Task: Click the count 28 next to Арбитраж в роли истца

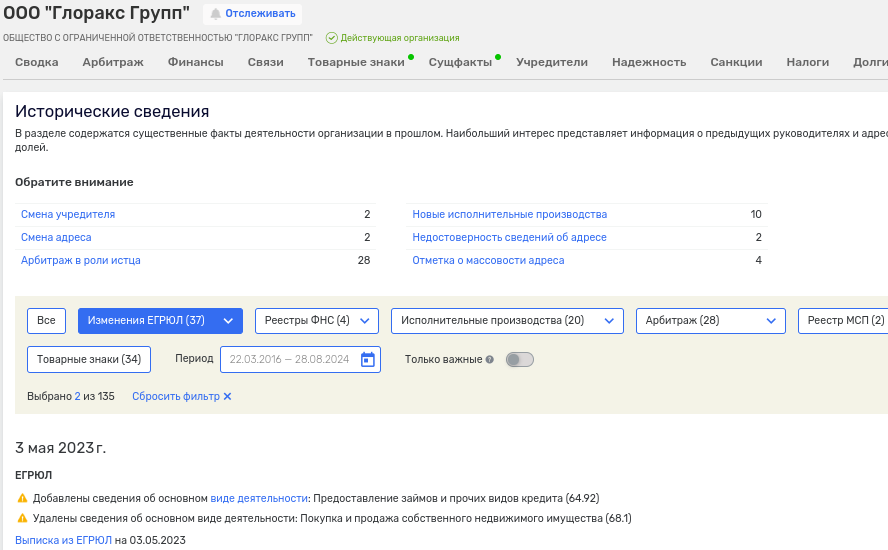Action: [x=364, y=261]
